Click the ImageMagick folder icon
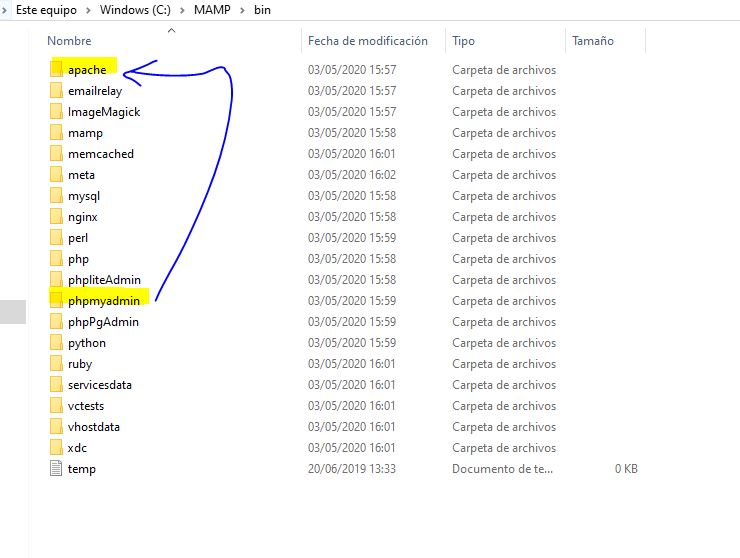The height and width of the screenshot is (558, 740). (x=56, y=112)
